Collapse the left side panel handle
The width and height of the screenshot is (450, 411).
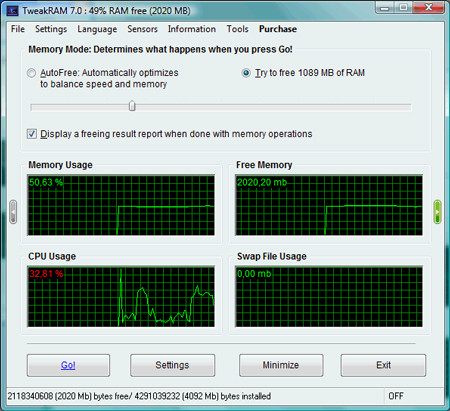pos(13,212)
